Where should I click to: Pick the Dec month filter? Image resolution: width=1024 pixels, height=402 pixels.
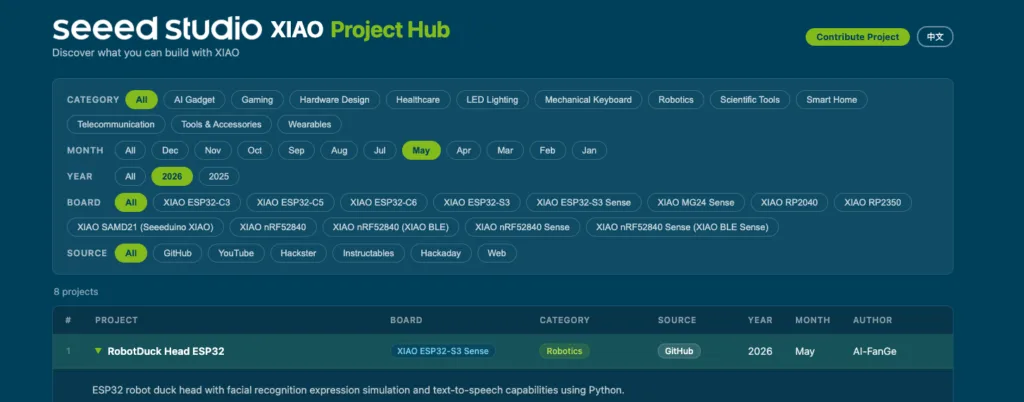tap(170, 151)
